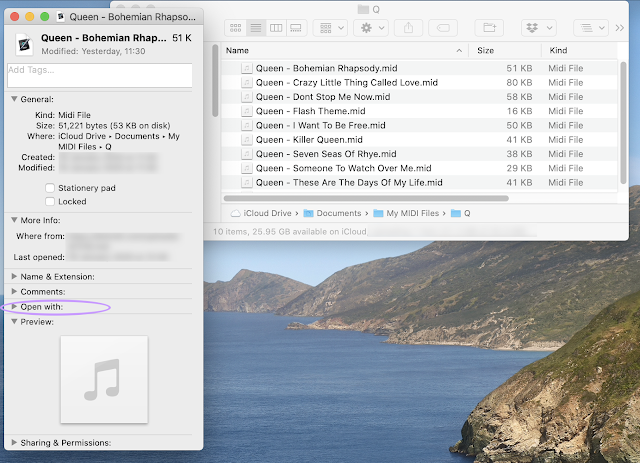Click the midi icon beside Flash Theme
640x463 pixels.
tap(246, 111)
